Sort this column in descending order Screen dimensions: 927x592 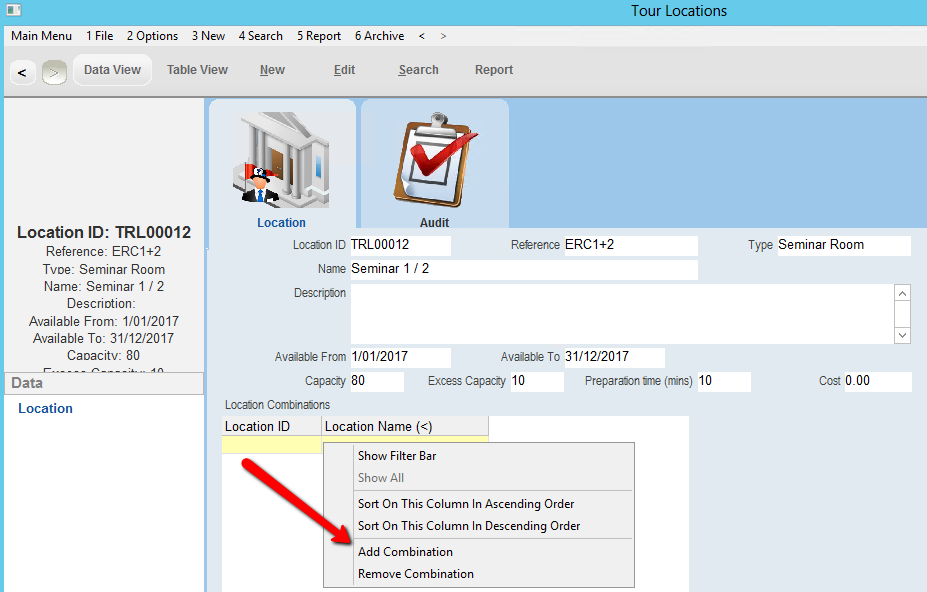pos(469,526)
